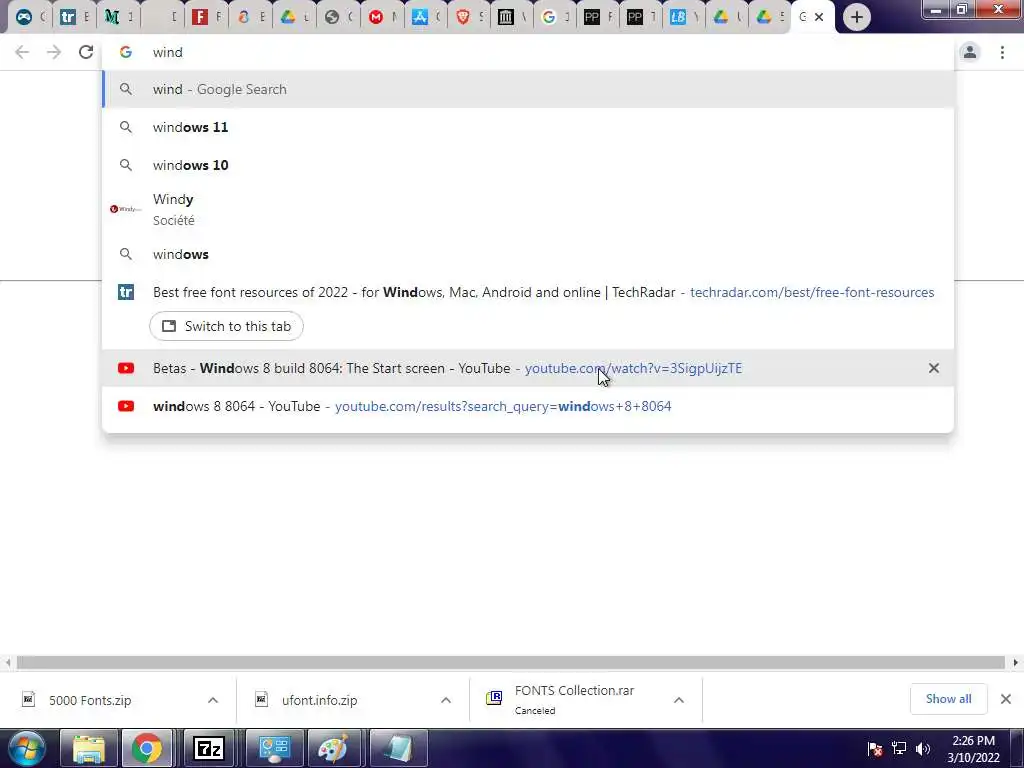1024x768 pixels.
Task: Open the Control Panel taskbar icon
Action: [x=274, y=748]
